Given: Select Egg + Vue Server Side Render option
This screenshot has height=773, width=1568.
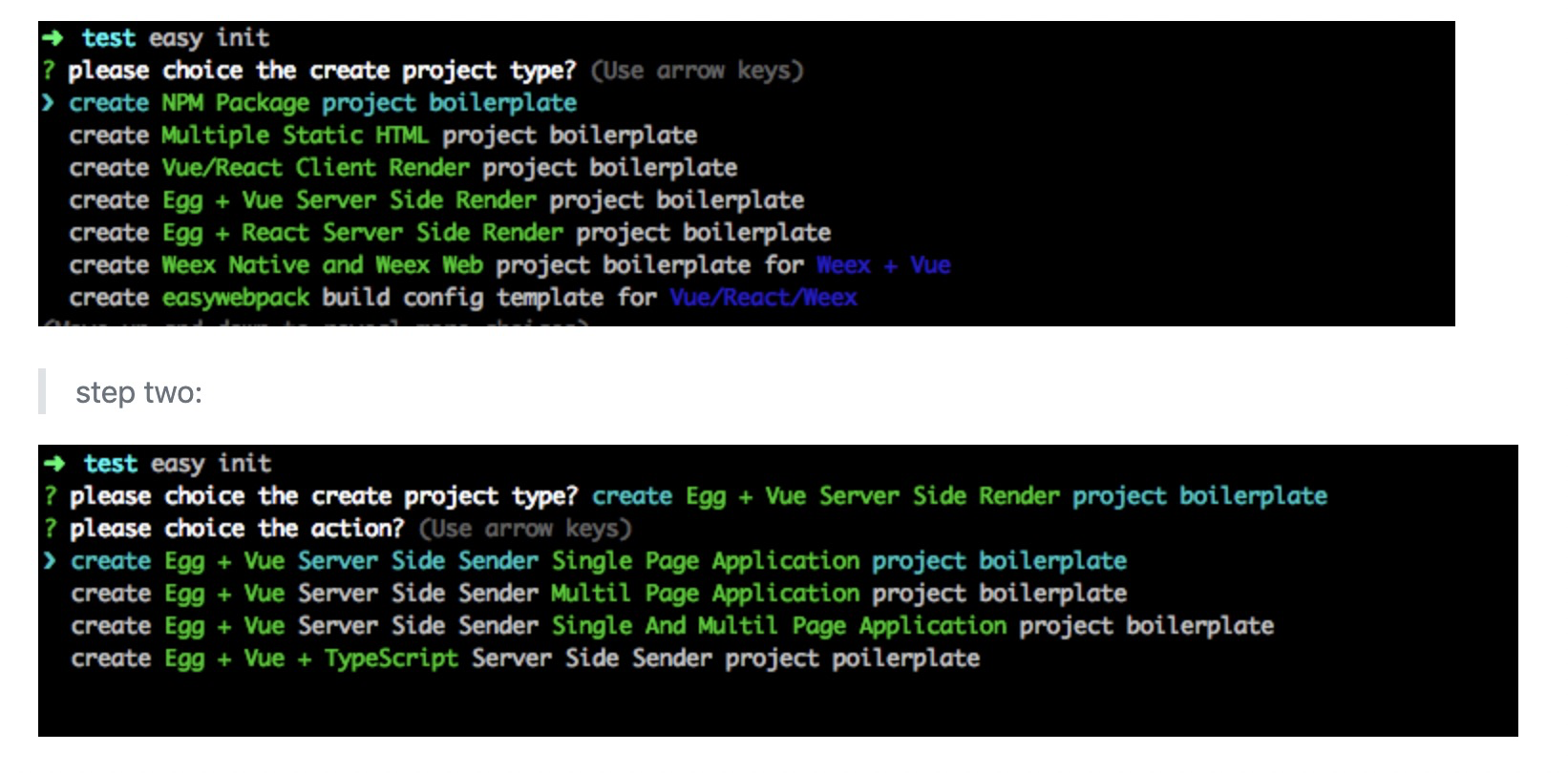Looking at the screenshot, I should coord(436,200).
